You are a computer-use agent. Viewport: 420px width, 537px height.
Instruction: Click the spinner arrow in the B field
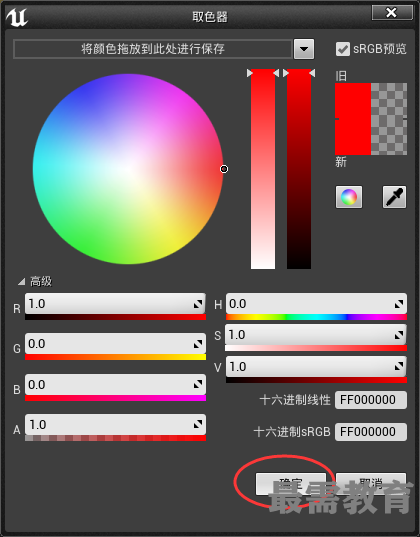coord(198,385)
